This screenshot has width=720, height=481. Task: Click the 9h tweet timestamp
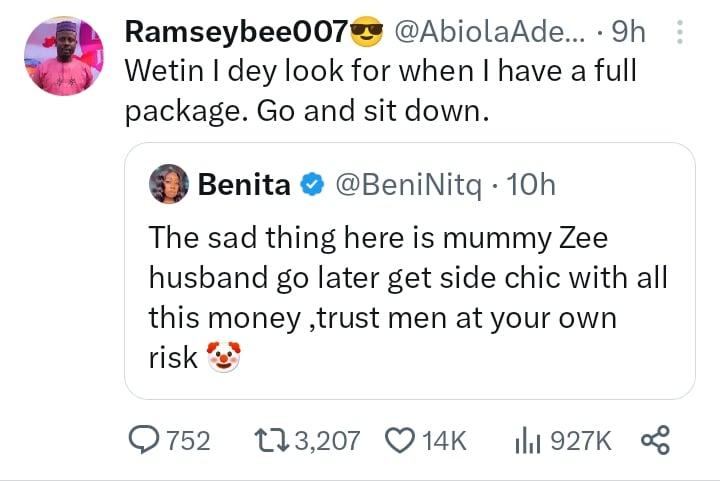click(x=630, y=33)
